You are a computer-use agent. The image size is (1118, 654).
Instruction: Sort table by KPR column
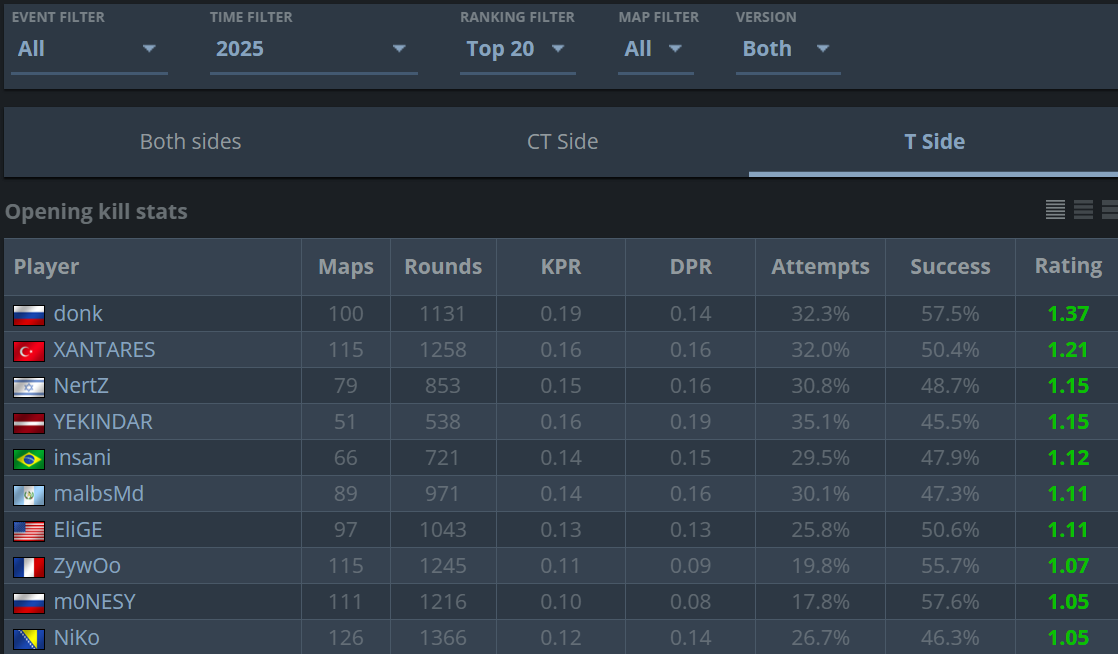click(560, 267)
